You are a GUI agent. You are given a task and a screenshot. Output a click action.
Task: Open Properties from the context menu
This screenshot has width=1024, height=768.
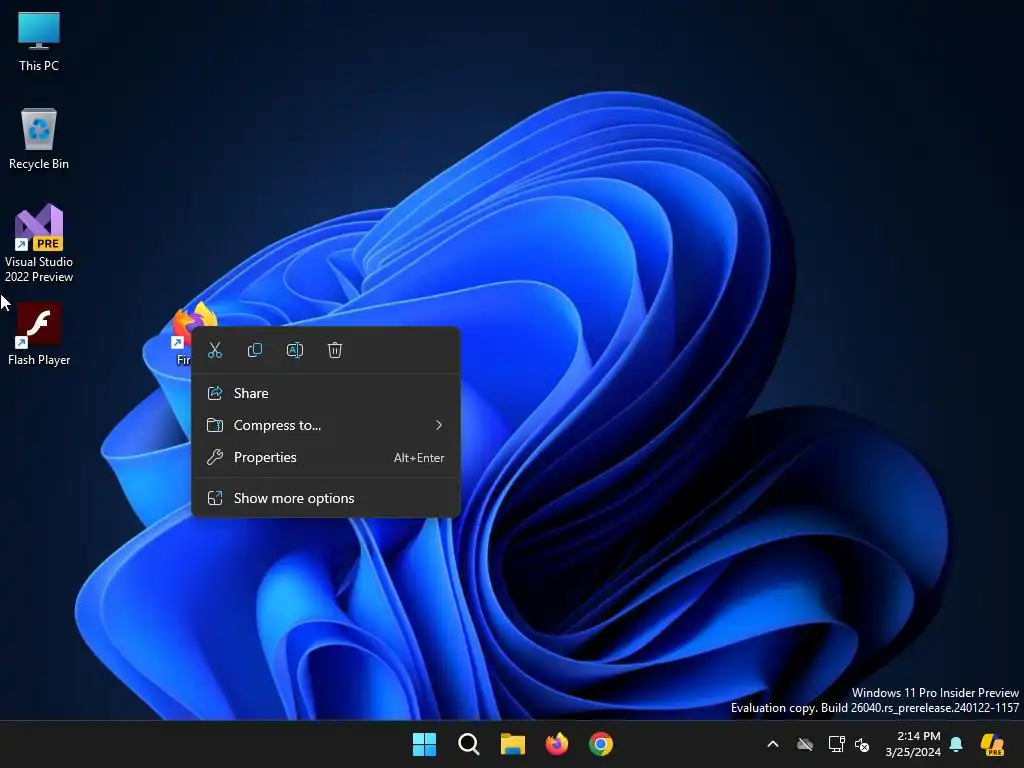click(x=325, y=457)
